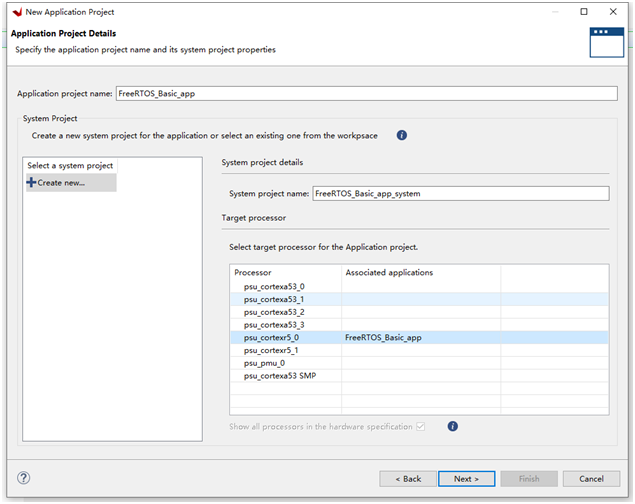Select Create new... system project entry
Screen dimensions: 635x504
point(71,183)
